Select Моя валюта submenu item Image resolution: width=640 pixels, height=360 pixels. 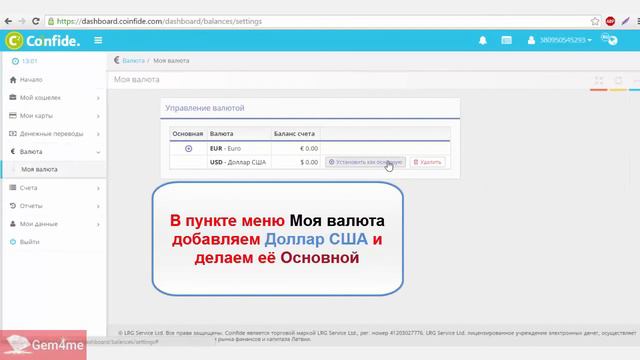[39, 169]
